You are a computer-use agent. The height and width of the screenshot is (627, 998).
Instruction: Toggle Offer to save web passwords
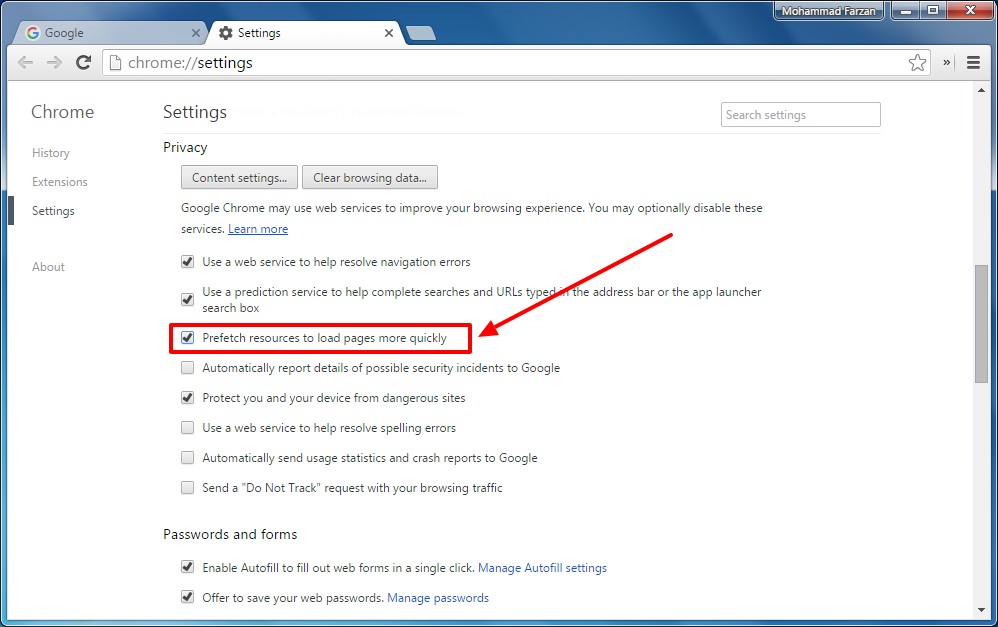(187, 596)
